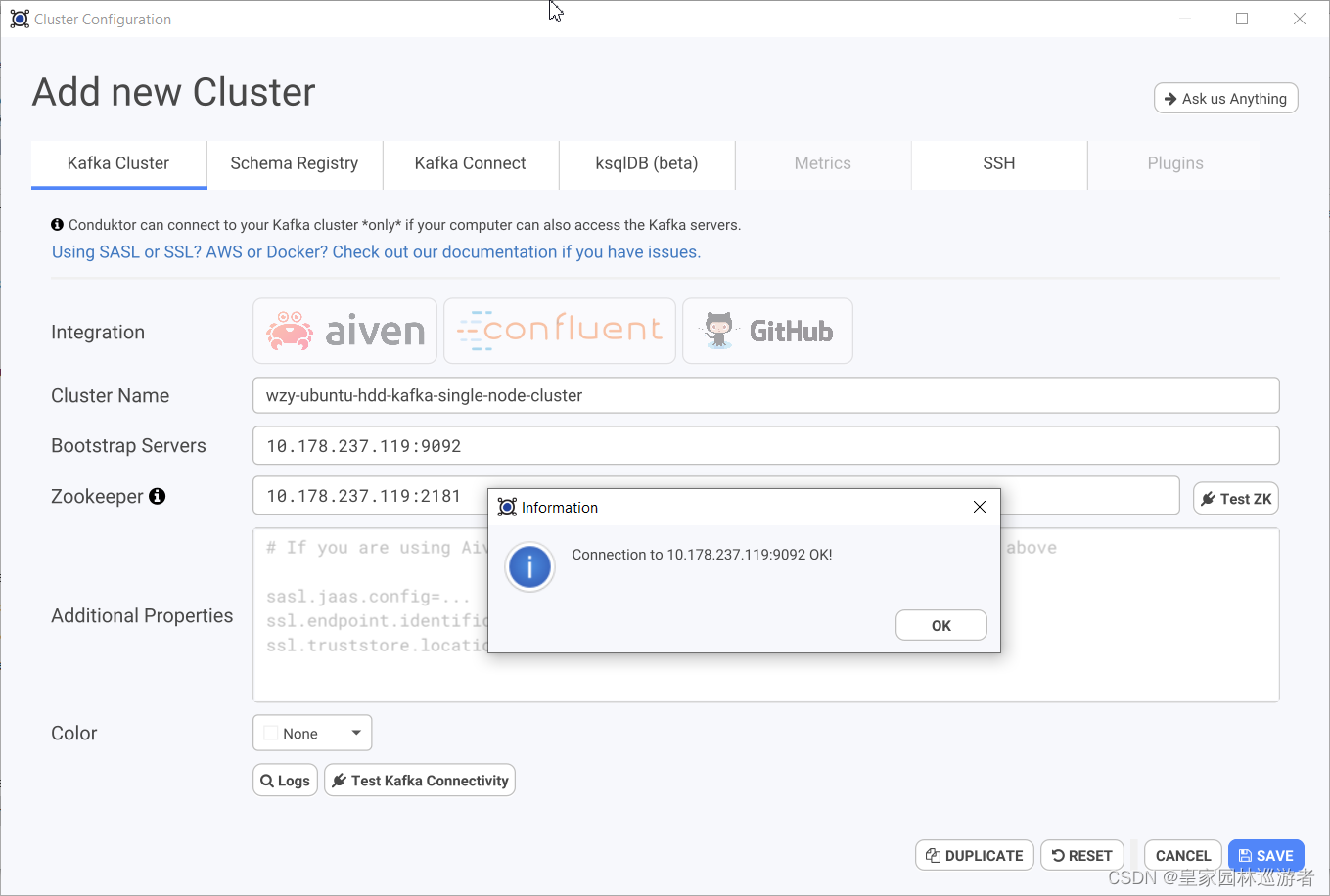Select the Kafka Cluster tab
The height and width of the screenshot is (896, 1330).
tap(118, 163)
